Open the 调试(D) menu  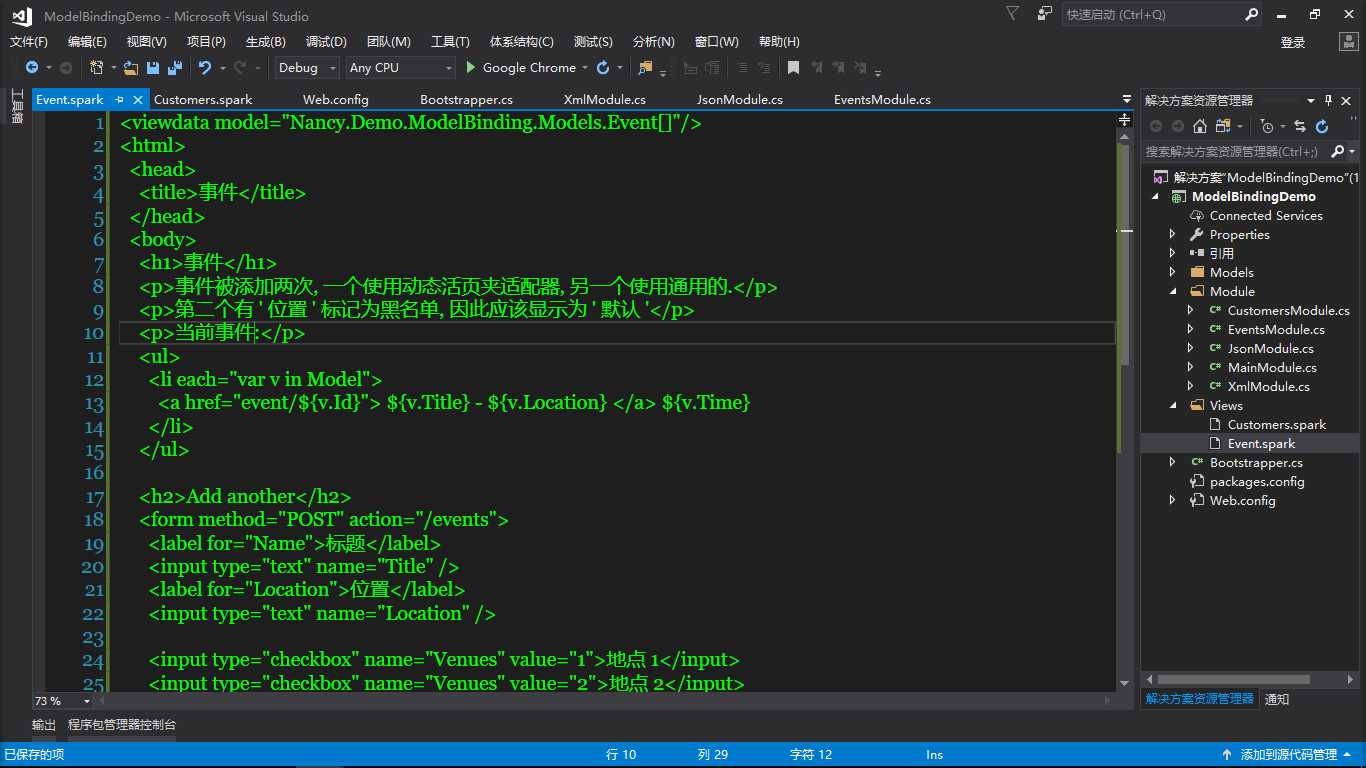coord(326,42)
